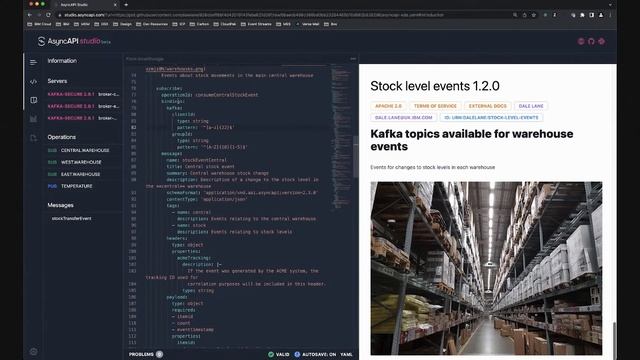Open the SUB CENTRAL.WAREHOUSE operation
Image resolution: width=640 pixels, height=360 pixels.
pos(78,150)
